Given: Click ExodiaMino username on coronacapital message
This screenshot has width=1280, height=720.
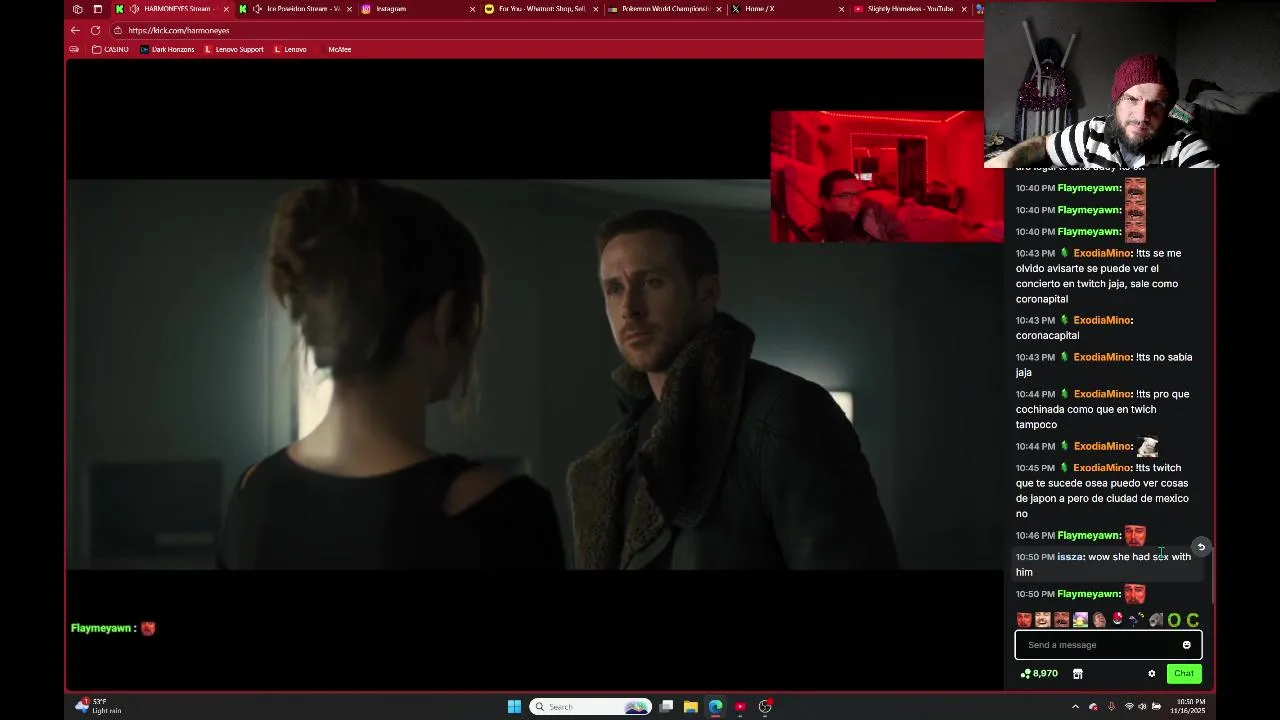Looking at the screenshot, I should (1102, 320).
